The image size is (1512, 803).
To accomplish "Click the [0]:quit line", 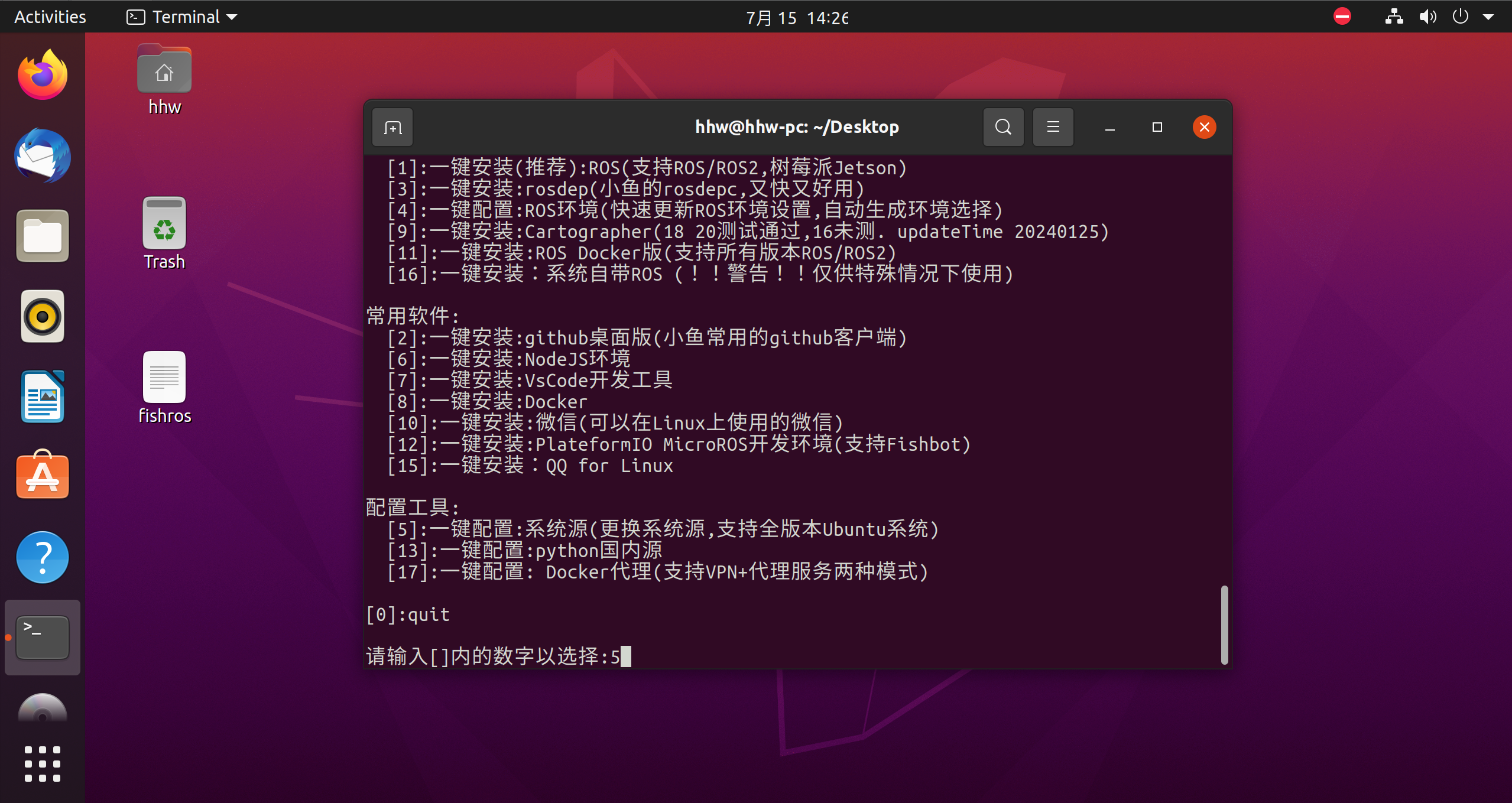I will coord(408,615).
